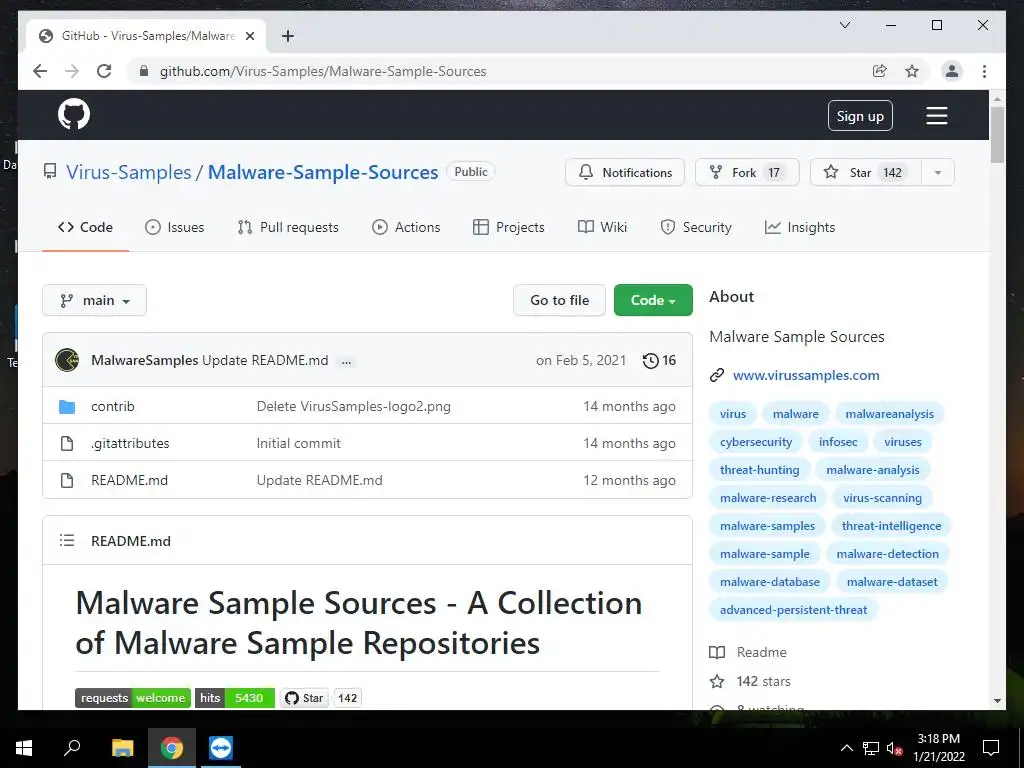
Task: Go back with the browser back arrow
Action: pyautogui.click(x=40, y=71)
